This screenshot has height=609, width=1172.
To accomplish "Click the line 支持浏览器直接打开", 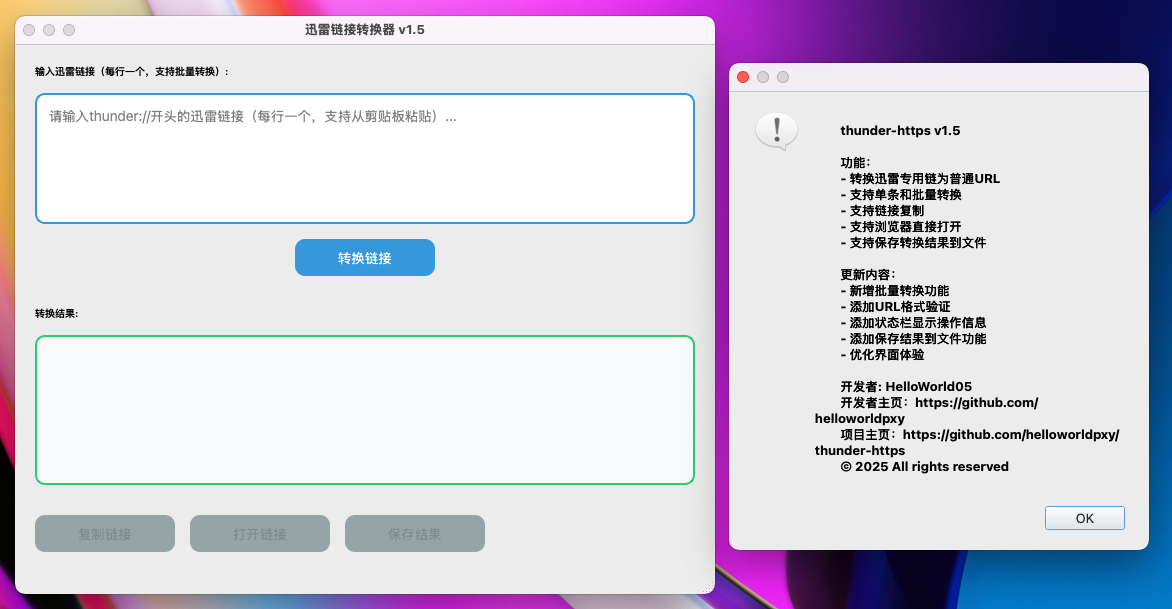I will [901, 226].
